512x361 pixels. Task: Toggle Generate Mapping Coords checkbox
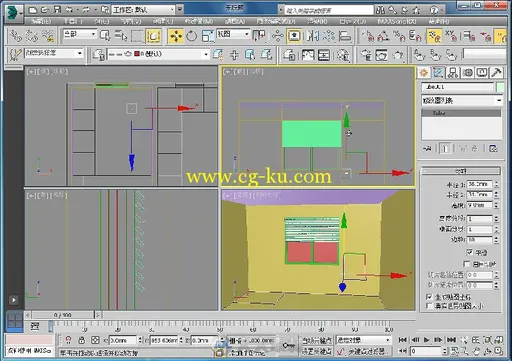[x=429, y=296]
